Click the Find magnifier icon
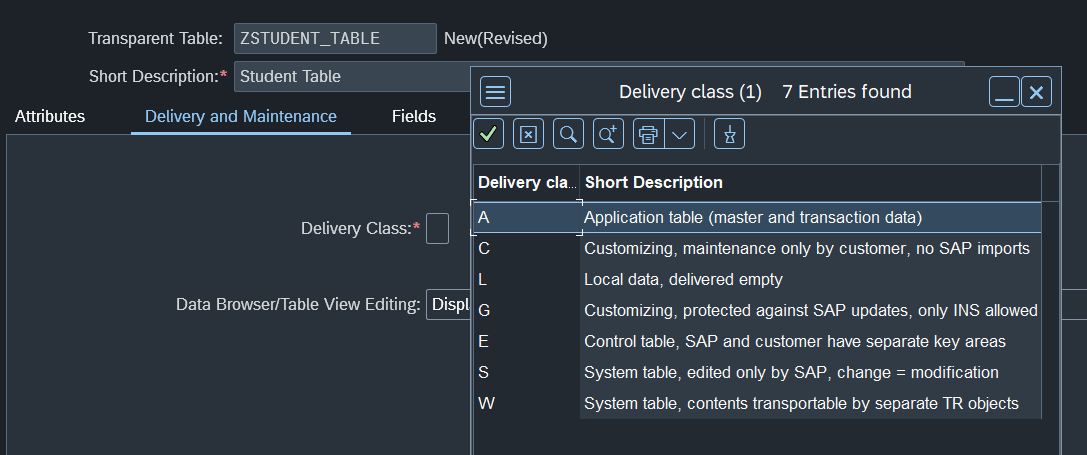The image size is (1087, 455). (x=568, y=134)
